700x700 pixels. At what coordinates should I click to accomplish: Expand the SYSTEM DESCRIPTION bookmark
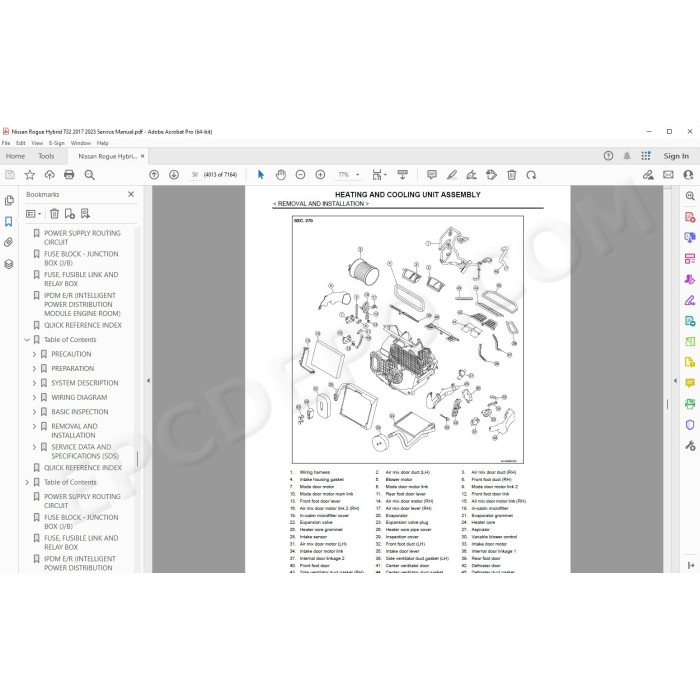[34, 383]
